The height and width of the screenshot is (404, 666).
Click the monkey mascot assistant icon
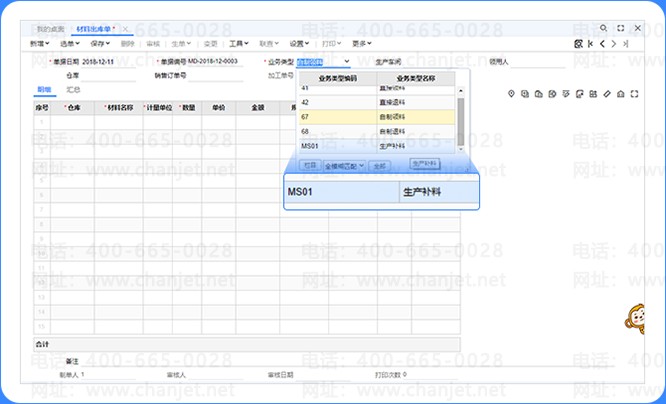(635, 319)
